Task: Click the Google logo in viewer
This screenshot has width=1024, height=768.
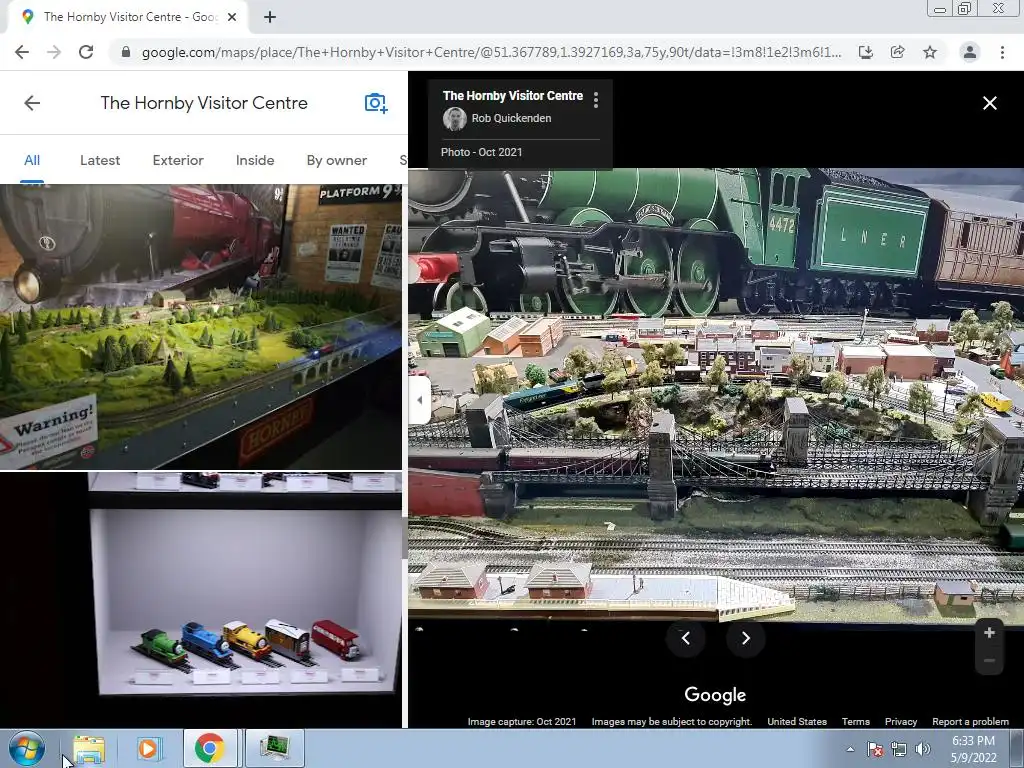Action: [715, 695]
